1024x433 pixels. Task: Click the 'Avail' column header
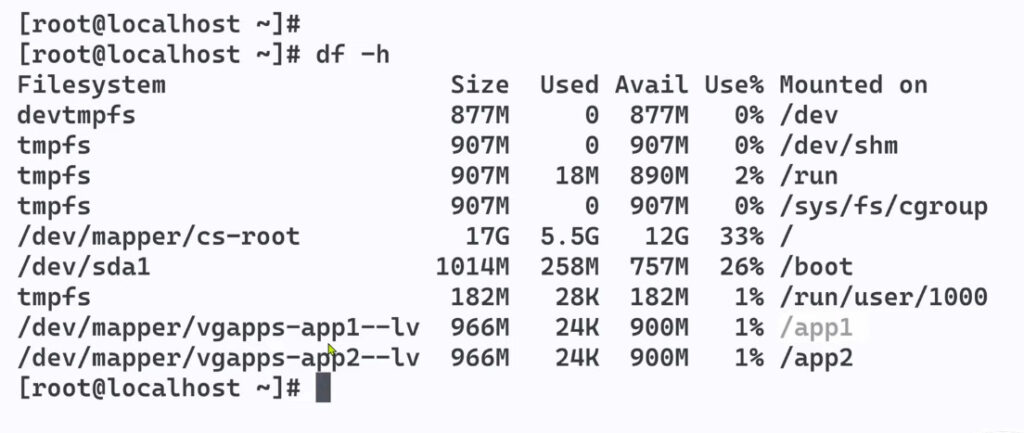[651, 85]
